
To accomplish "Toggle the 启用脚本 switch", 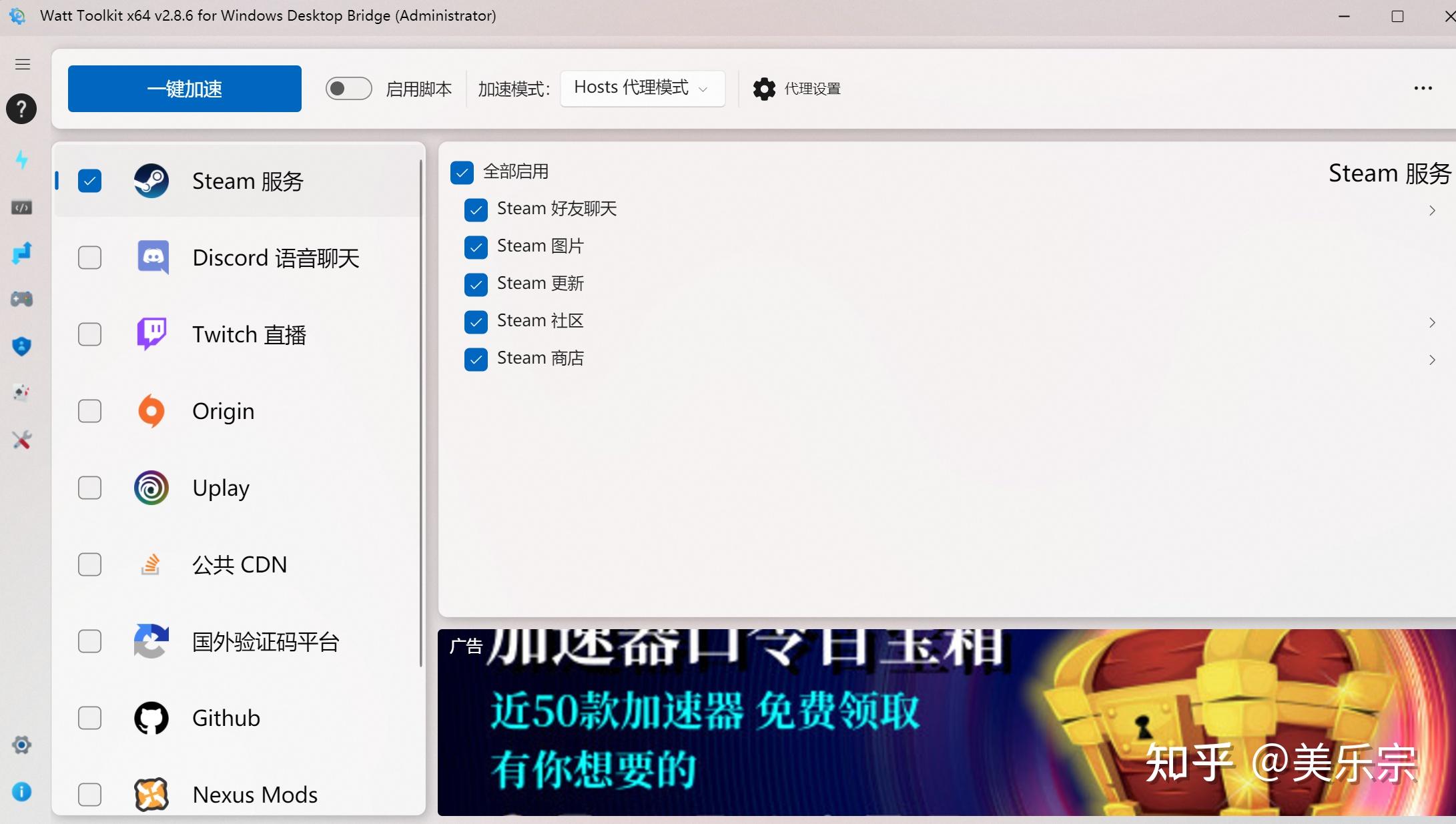I will [x=348, y=88].
